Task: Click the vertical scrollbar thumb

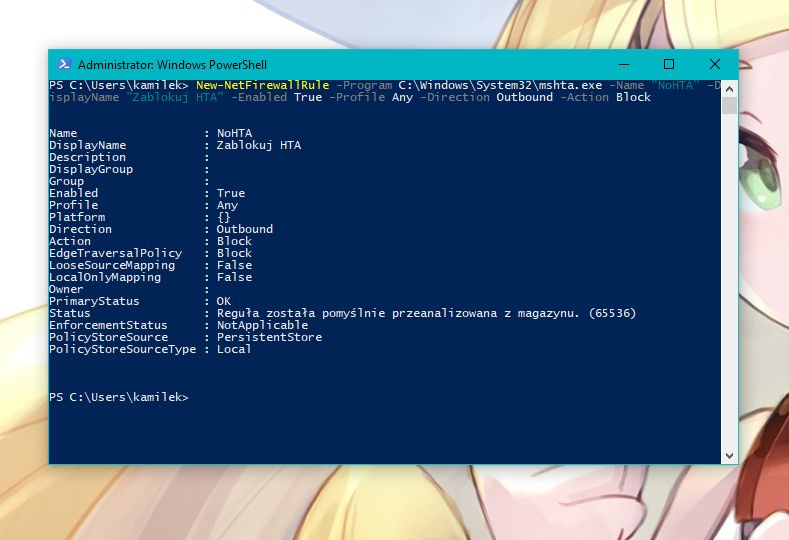Action: click(730, 105)
